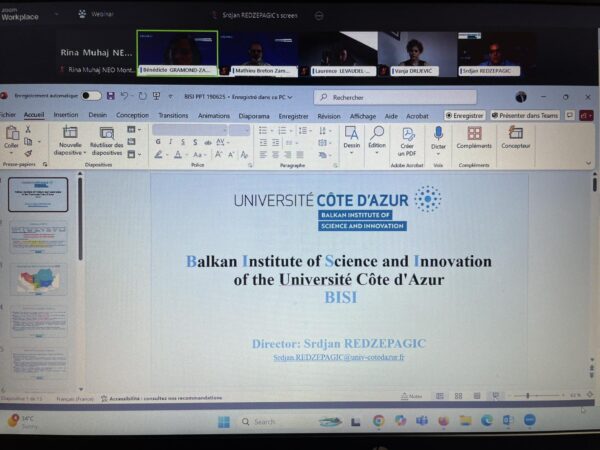The image size is (600, 450).
Task: Open the font color dropdown arrow
Action: pyautogui.click(x=187, y=155)
